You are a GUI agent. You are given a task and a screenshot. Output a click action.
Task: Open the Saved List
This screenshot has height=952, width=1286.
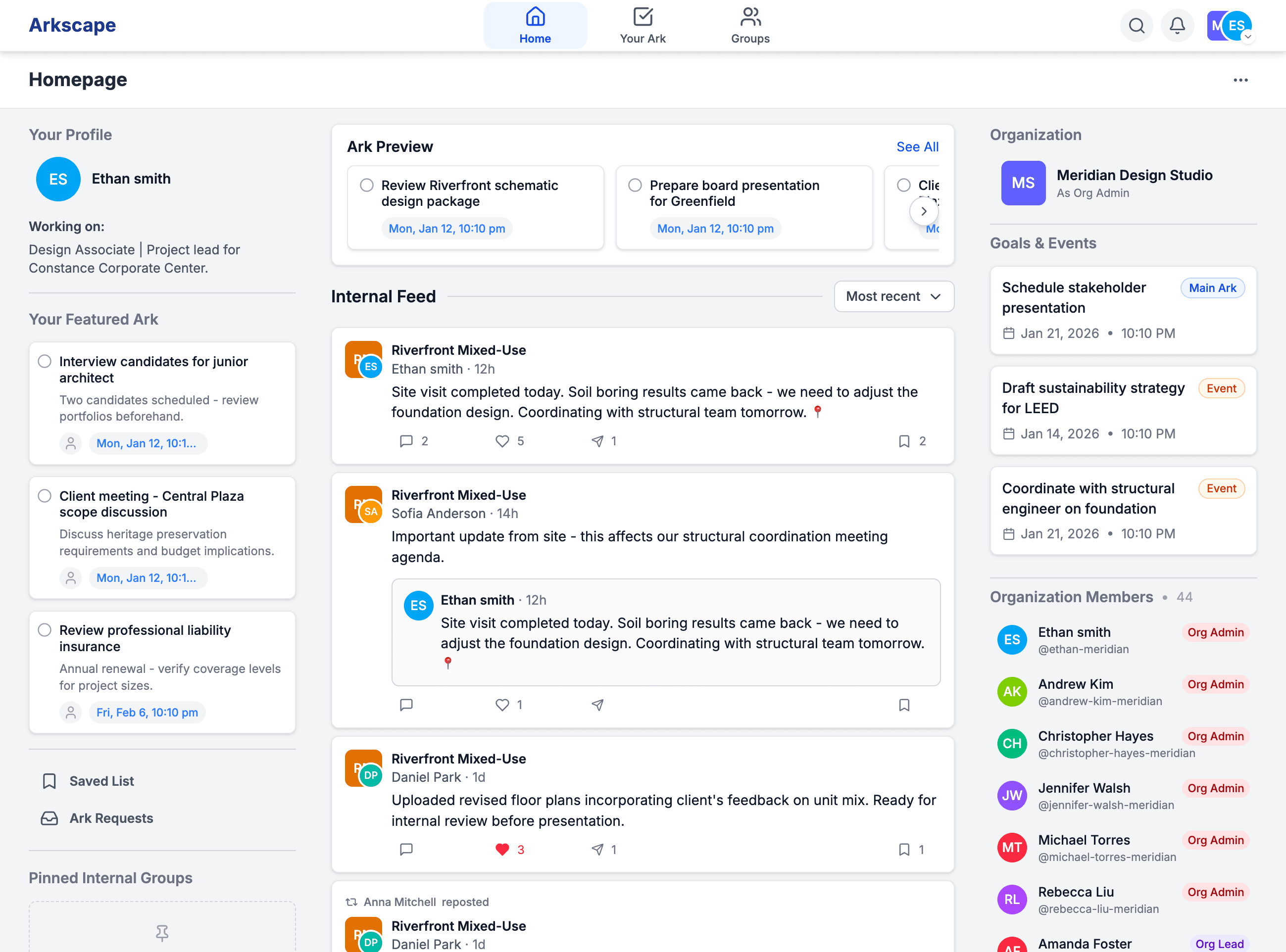101,781
